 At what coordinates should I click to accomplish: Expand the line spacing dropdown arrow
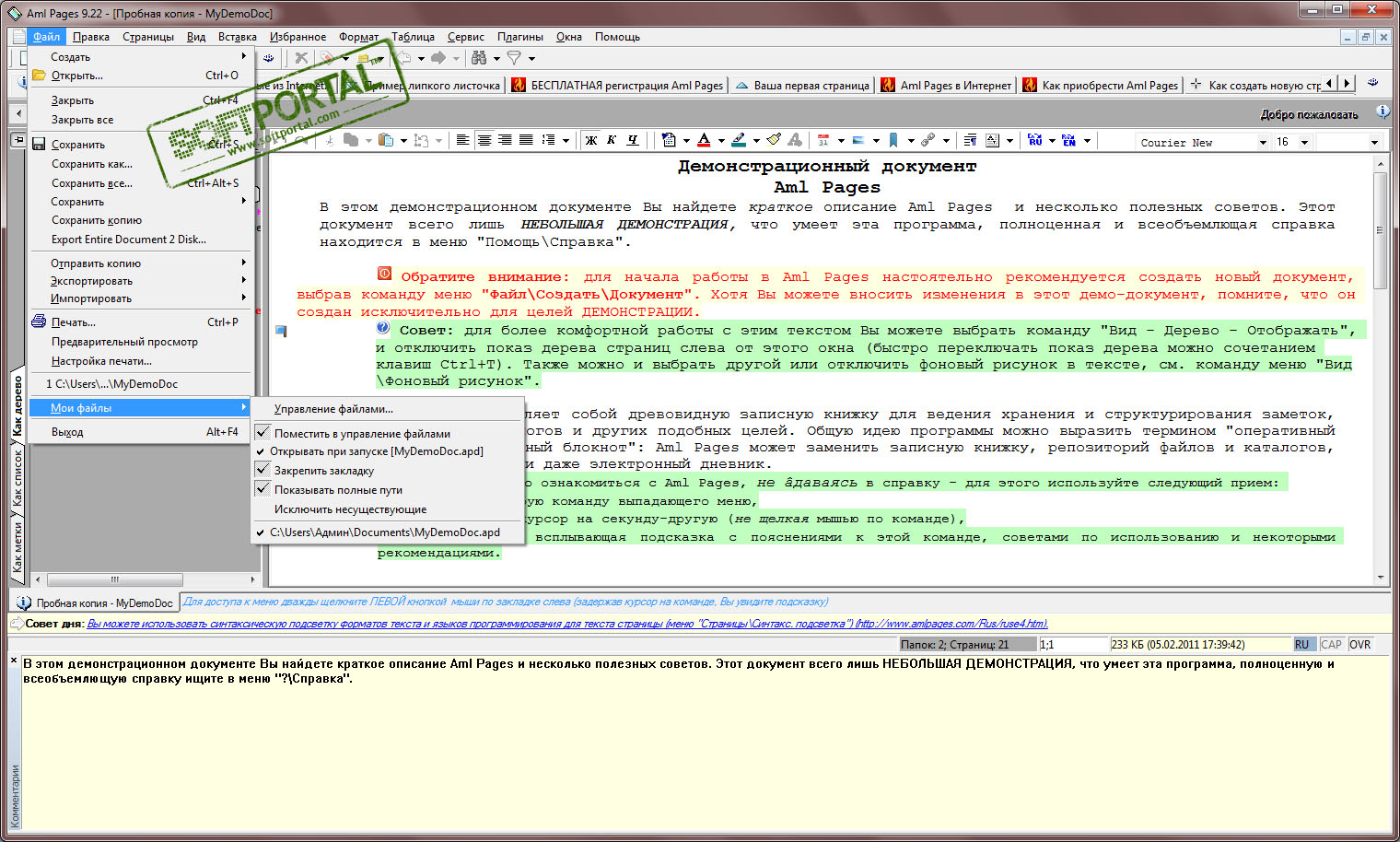pos(566,141)
